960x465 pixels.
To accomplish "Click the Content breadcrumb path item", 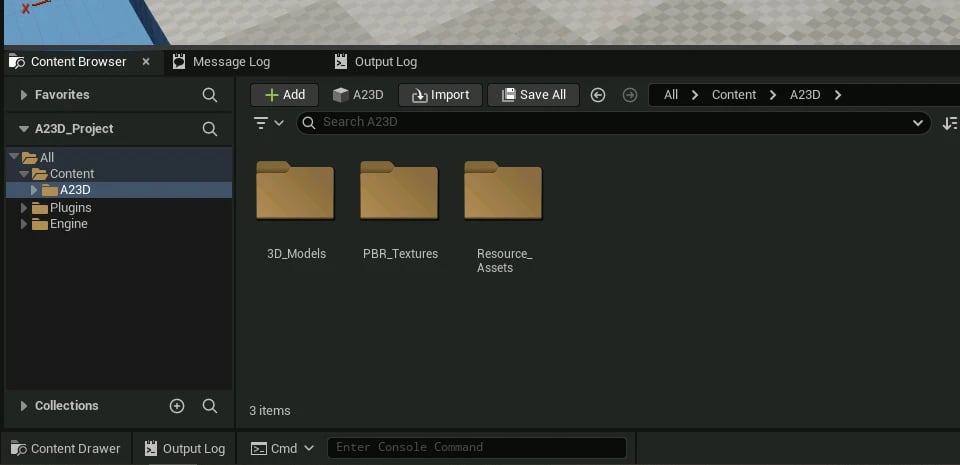I will pyautogui.click(x=733, y=95).
